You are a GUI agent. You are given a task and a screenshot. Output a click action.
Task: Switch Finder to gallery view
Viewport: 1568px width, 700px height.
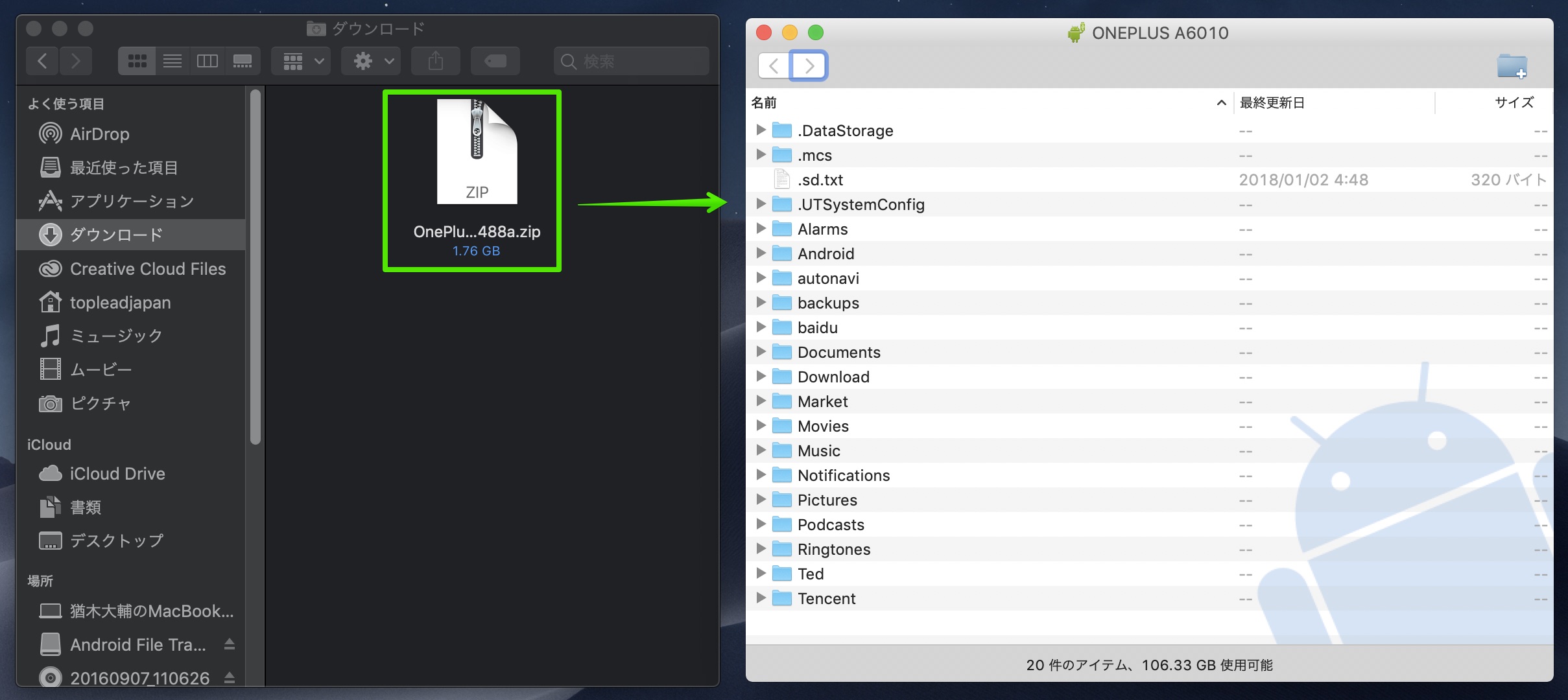point(243,62)
